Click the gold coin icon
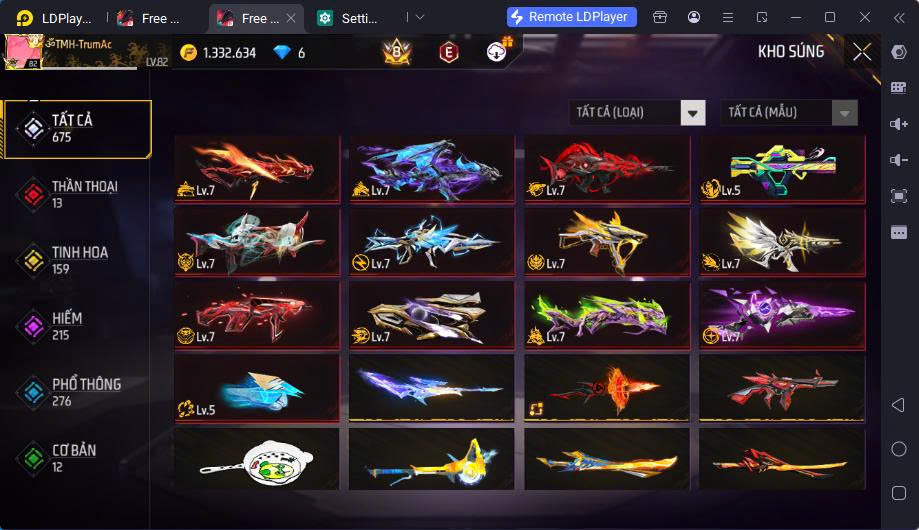Screen dimensions: 919x530 [188, 53]
